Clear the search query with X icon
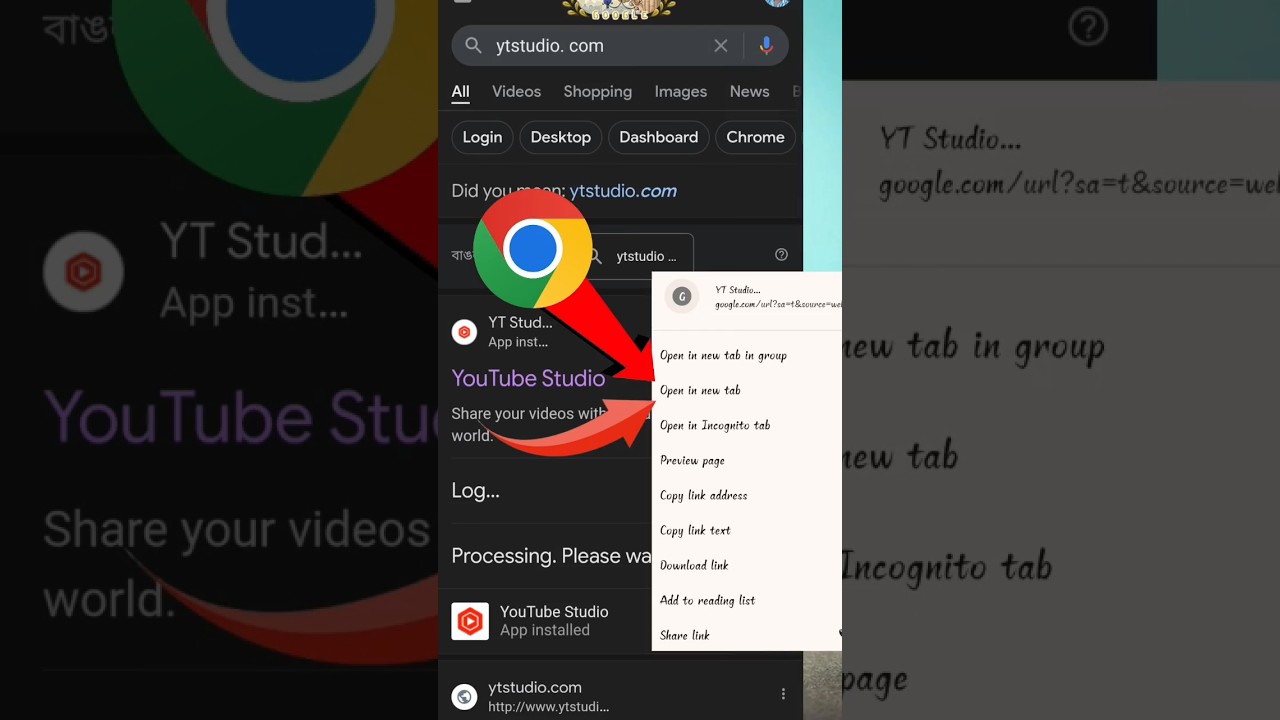This screenshot has width=1280, height=720. click(721, 46)
